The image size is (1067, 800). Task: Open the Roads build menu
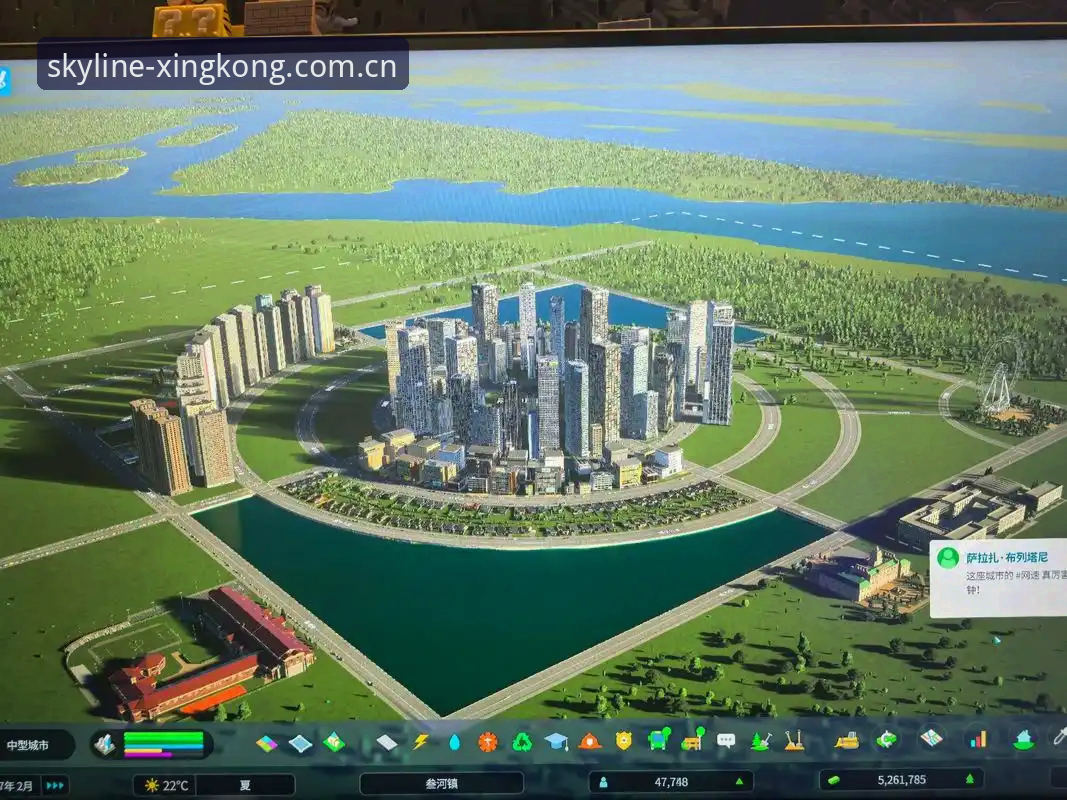click(387, 742)
